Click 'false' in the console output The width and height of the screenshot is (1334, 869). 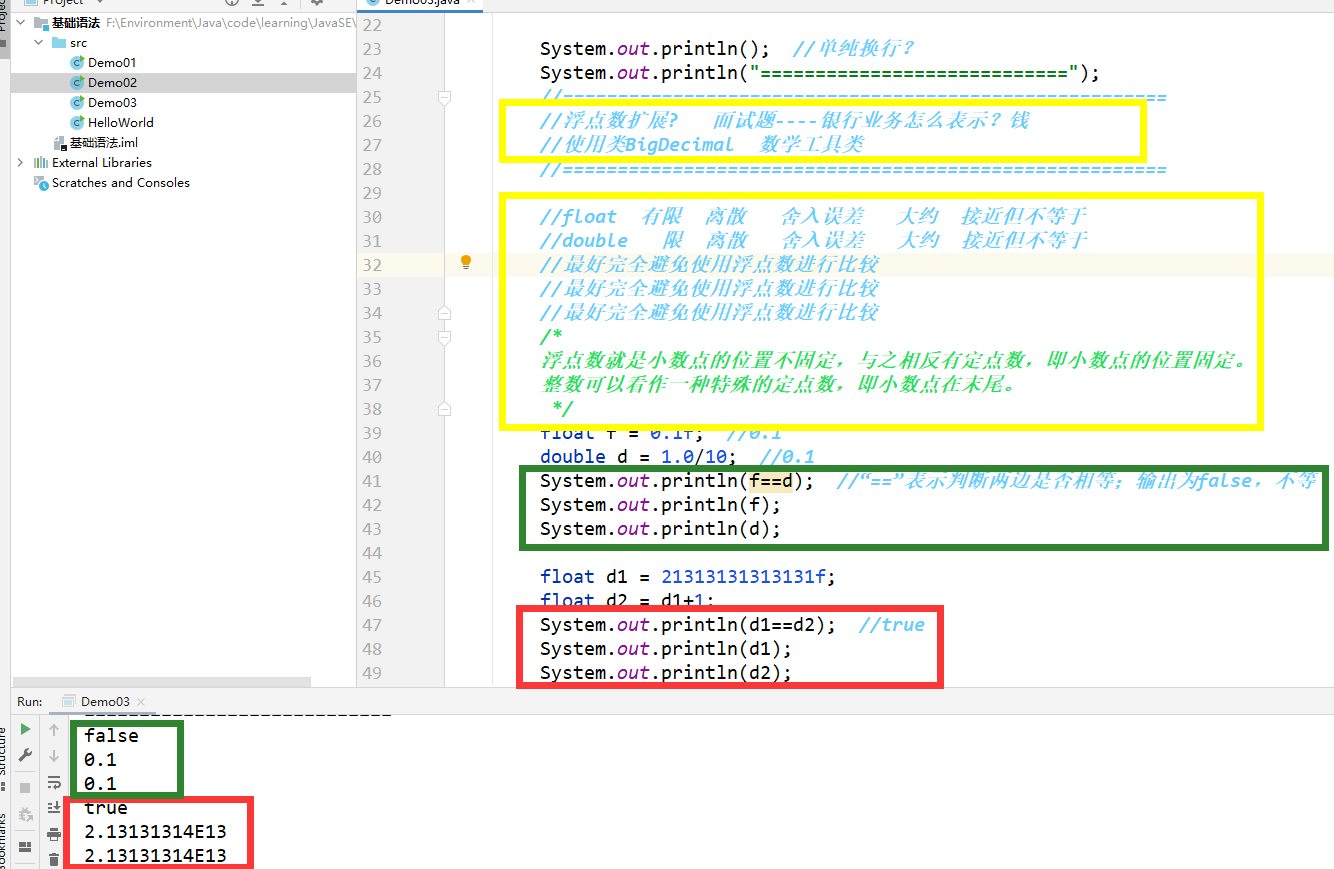pos(111,736)
